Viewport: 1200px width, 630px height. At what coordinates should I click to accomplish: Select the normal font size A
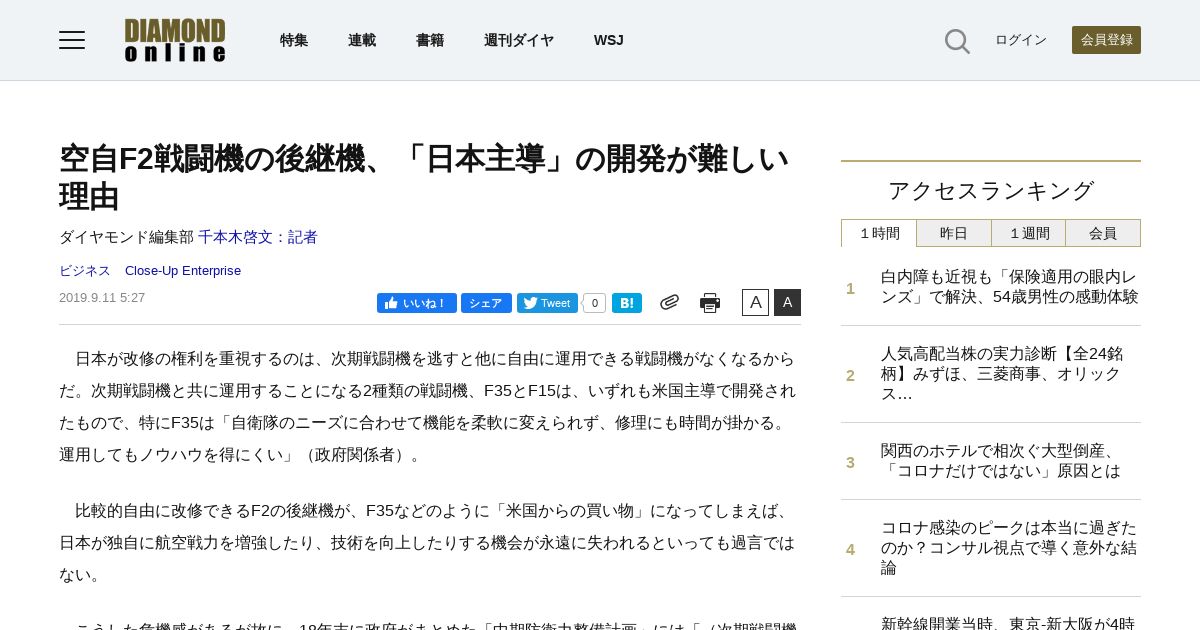tap(755, 302)
